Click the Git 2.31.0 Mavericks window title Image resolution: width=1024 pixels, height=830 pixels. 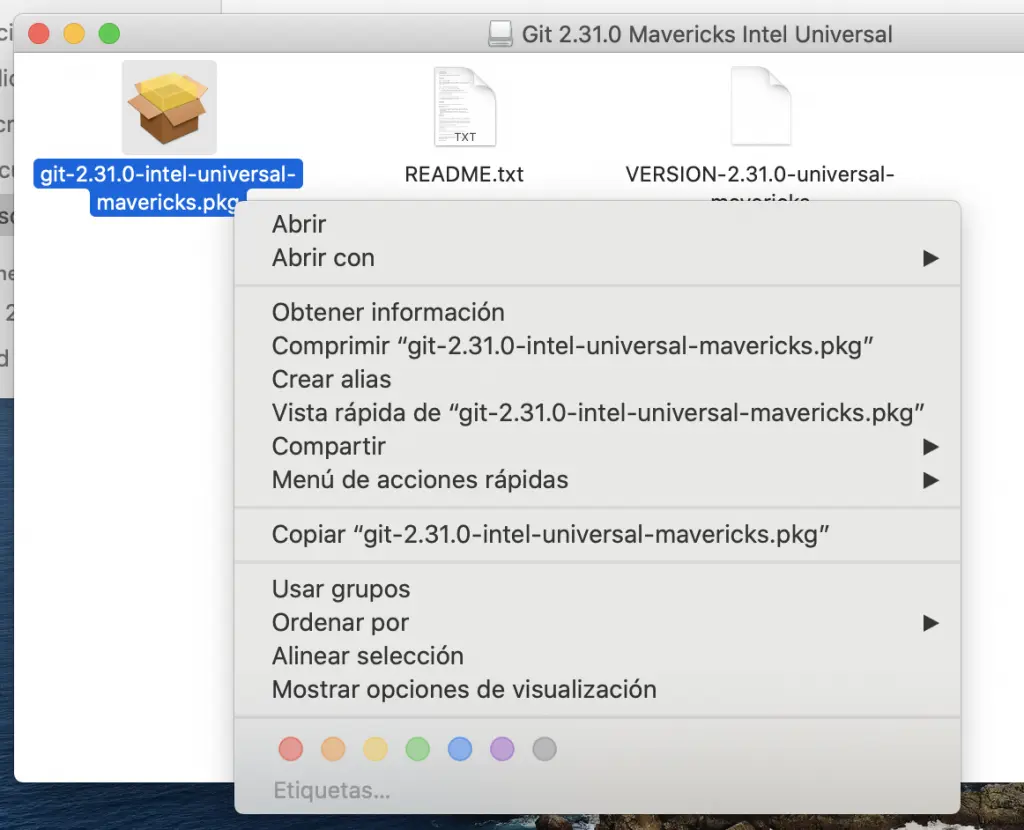point(707,34)
